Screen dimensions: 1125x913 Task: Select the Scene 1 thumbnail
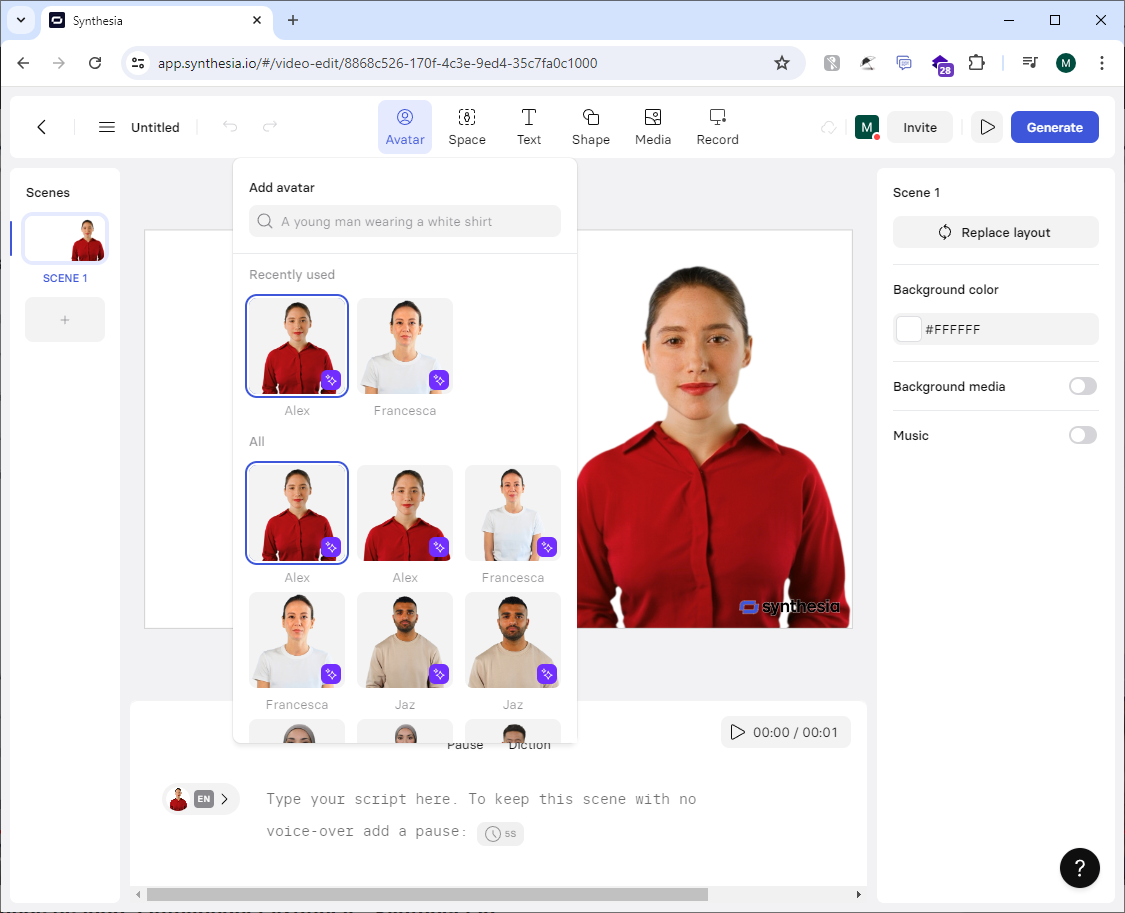click(65, 239)
